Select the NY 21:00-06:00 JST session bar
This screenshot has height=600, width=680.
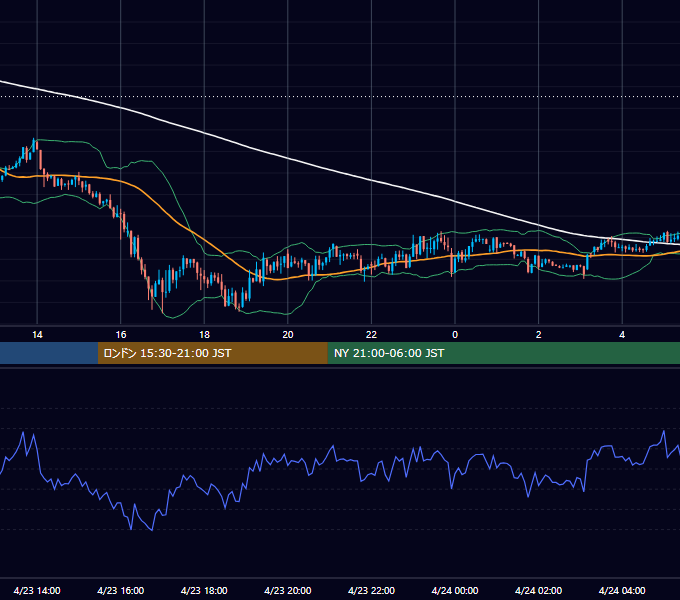[x=503, y=353]
